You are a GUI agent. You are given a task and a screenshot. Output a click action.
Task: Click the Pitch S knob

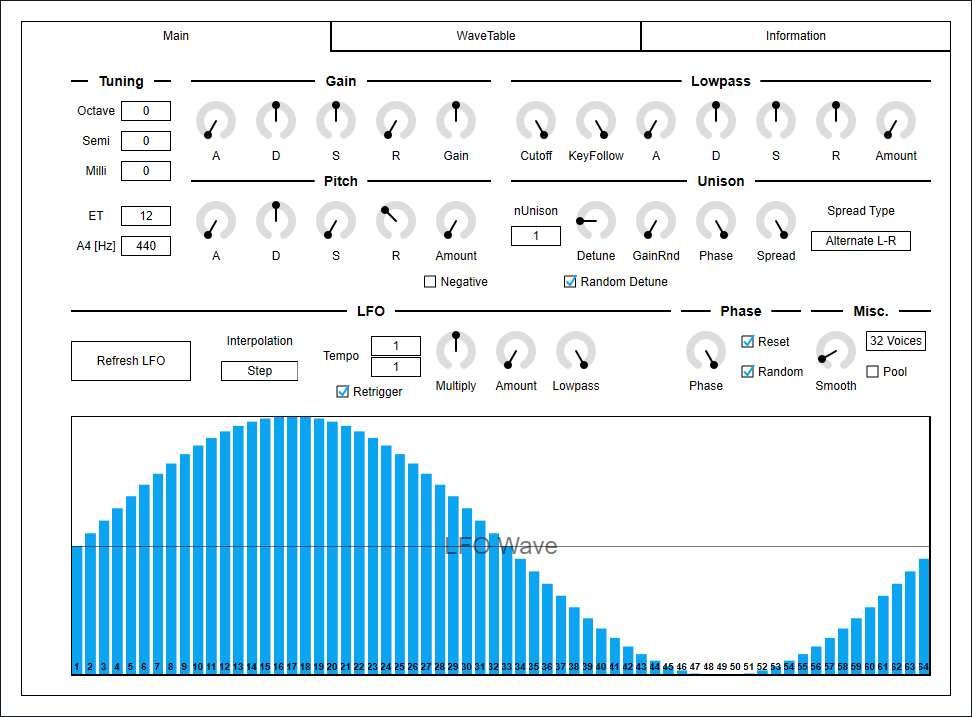pos(336,221)
